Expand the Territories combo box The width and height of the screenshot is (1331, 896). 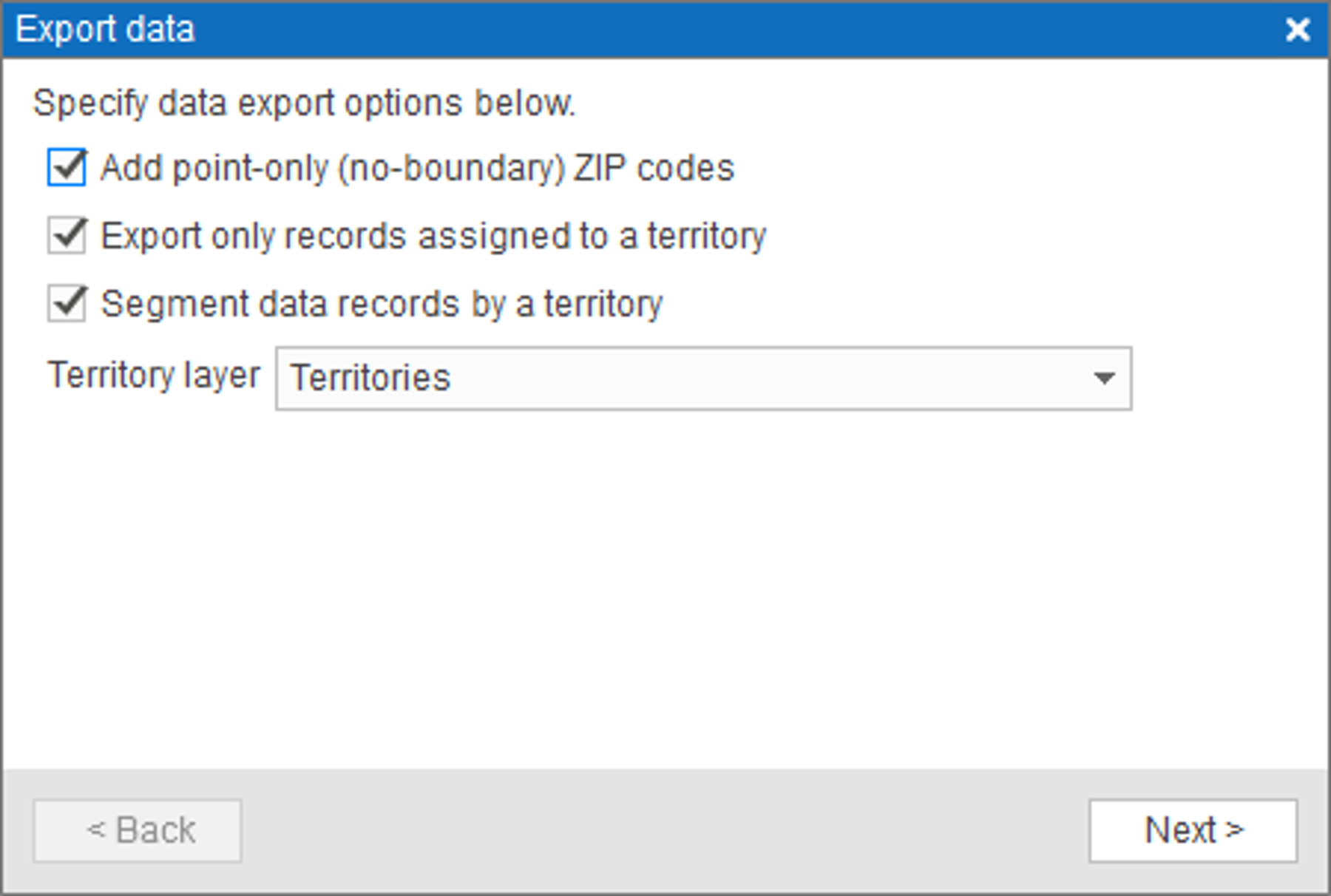pos(703,379)
